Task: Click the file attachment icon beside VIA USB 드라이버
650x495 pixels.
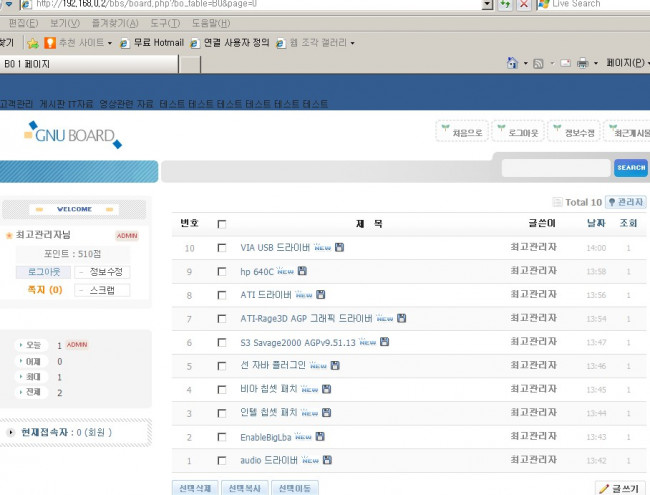Action: click(340, 247)
